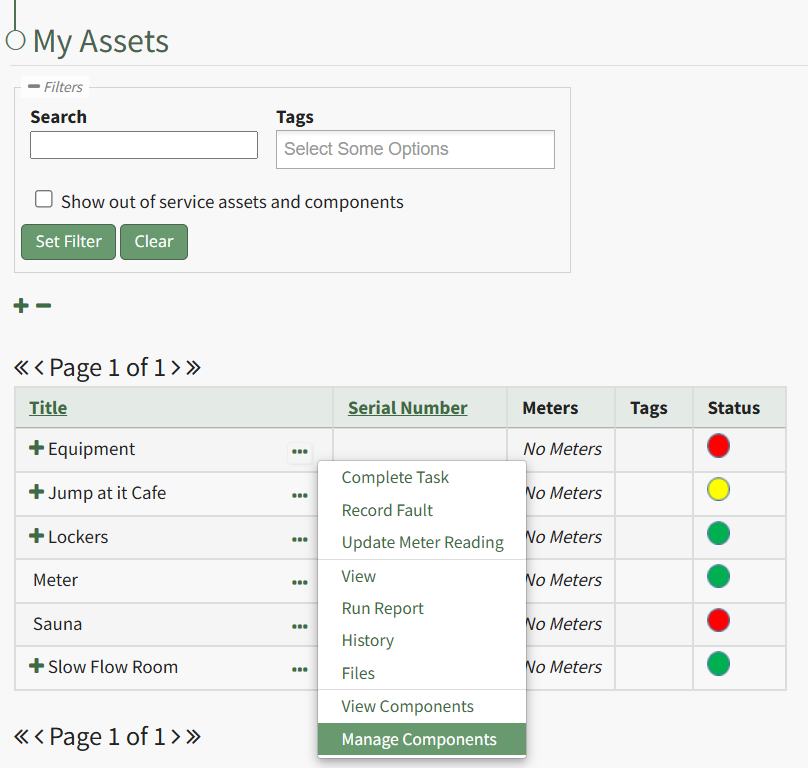
Task: Open the three-dot menu for Sauna
Action: click(x=299, y=627)
